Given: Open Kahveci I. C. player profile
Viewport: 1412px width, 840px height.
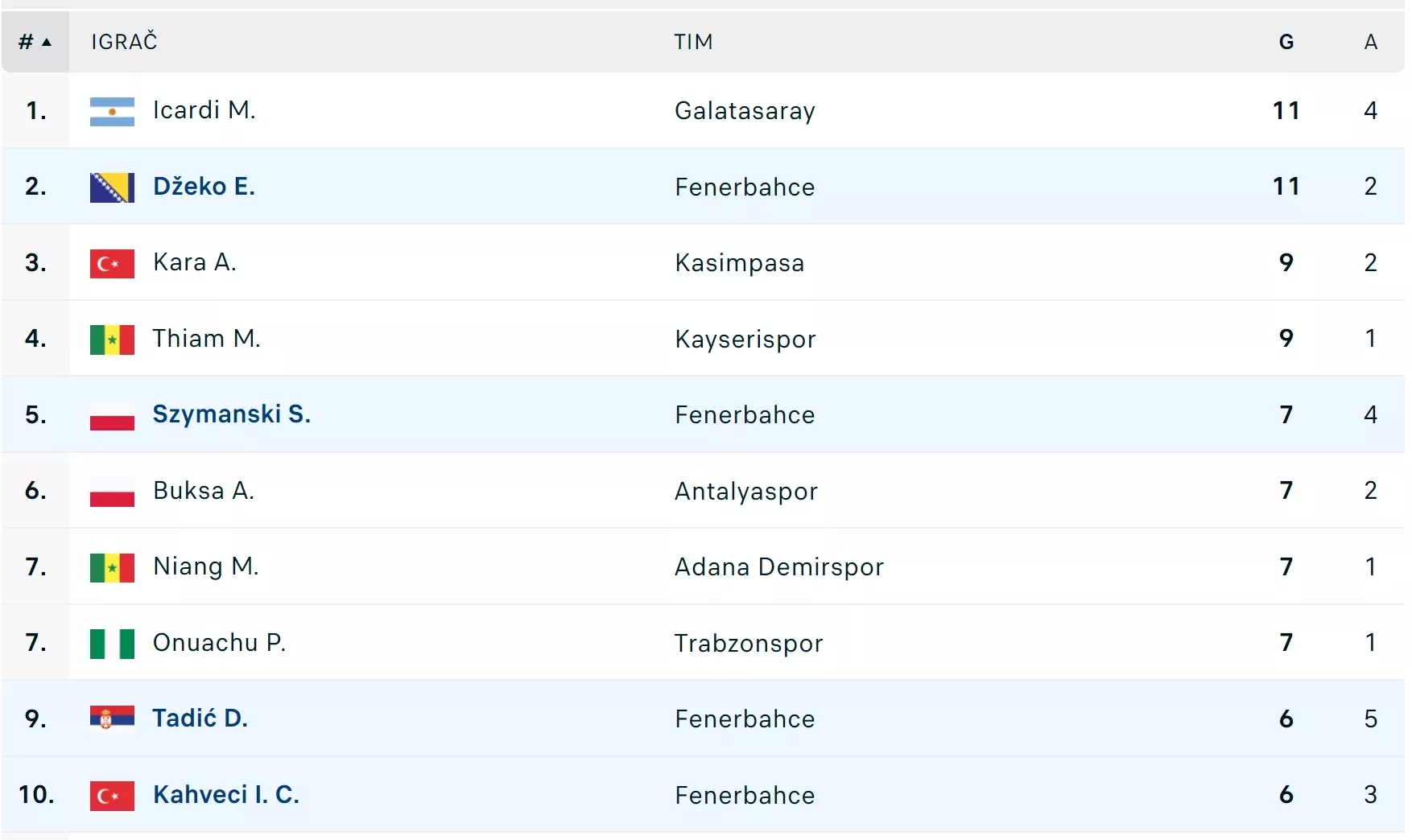Looking at the screenshot, I should click(x=225, y=795).
